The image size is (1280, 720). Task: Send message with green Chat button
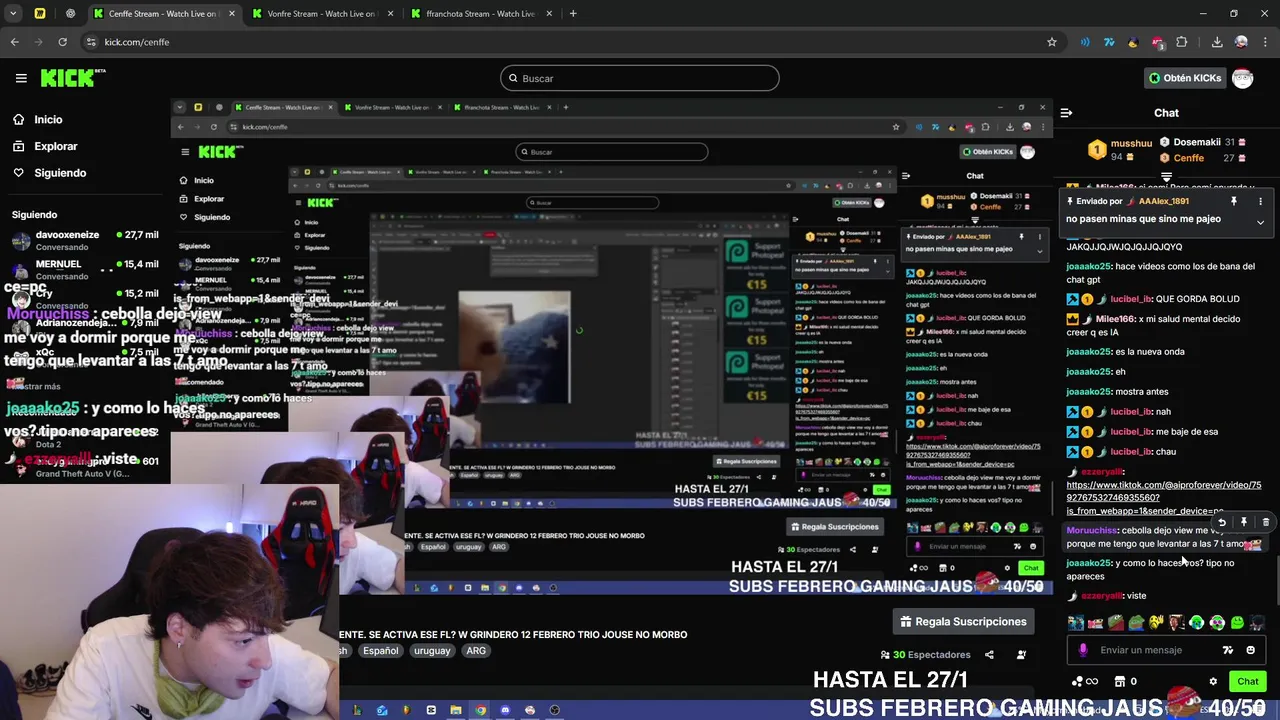click(1247, 681)
